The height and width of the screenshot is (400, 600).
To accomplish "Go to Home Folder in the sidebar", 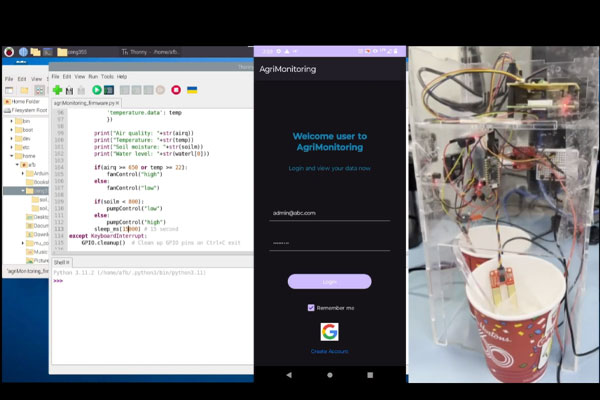I will (26, 101).
